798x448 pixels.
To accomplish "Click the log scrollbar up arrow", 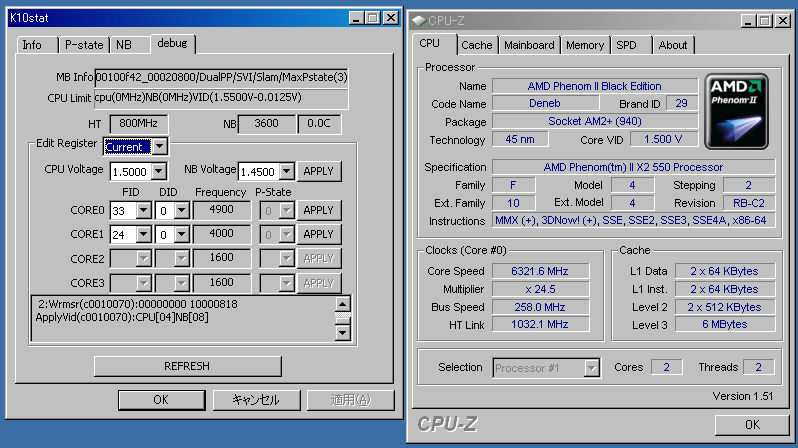I will 343,304.
